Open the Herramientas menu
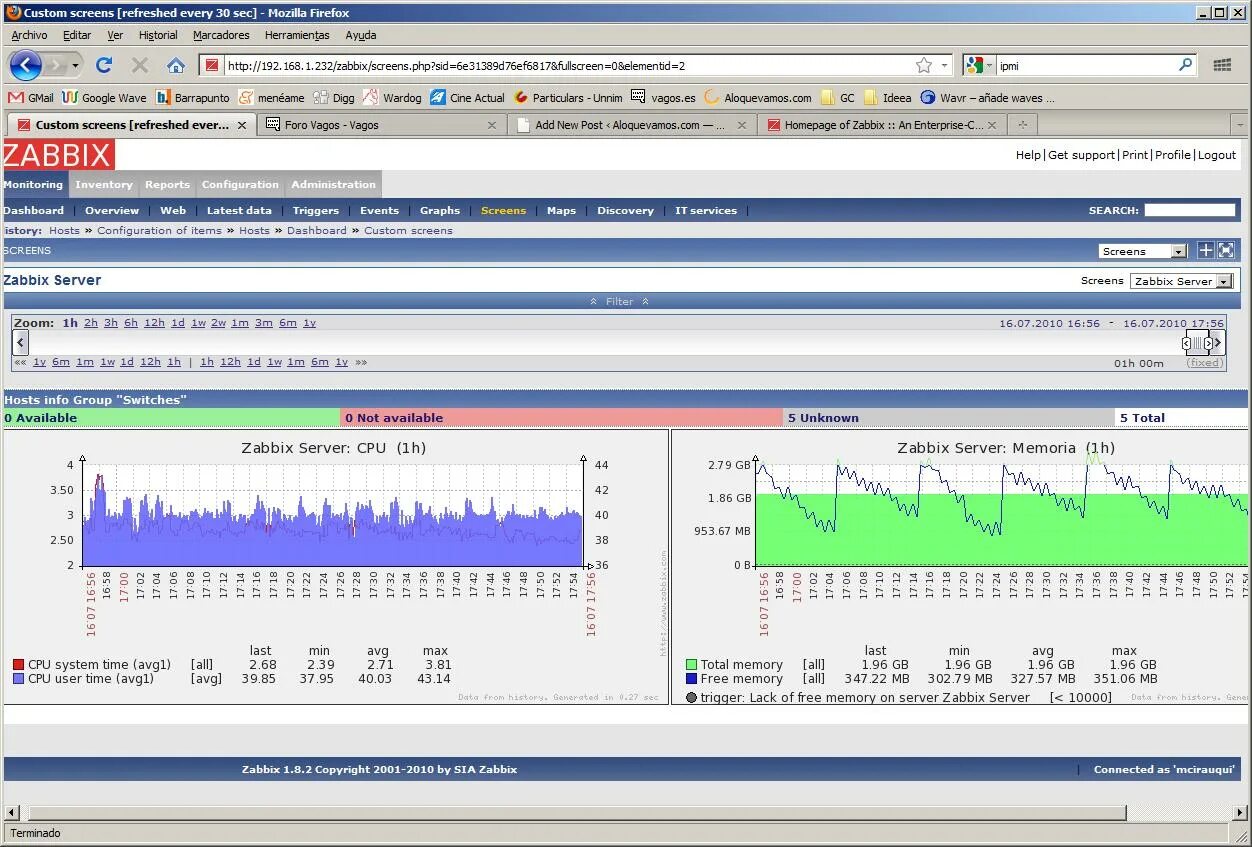Image resolution: width=1252 pixels, height=847 pixels. (x=297, y=35)
